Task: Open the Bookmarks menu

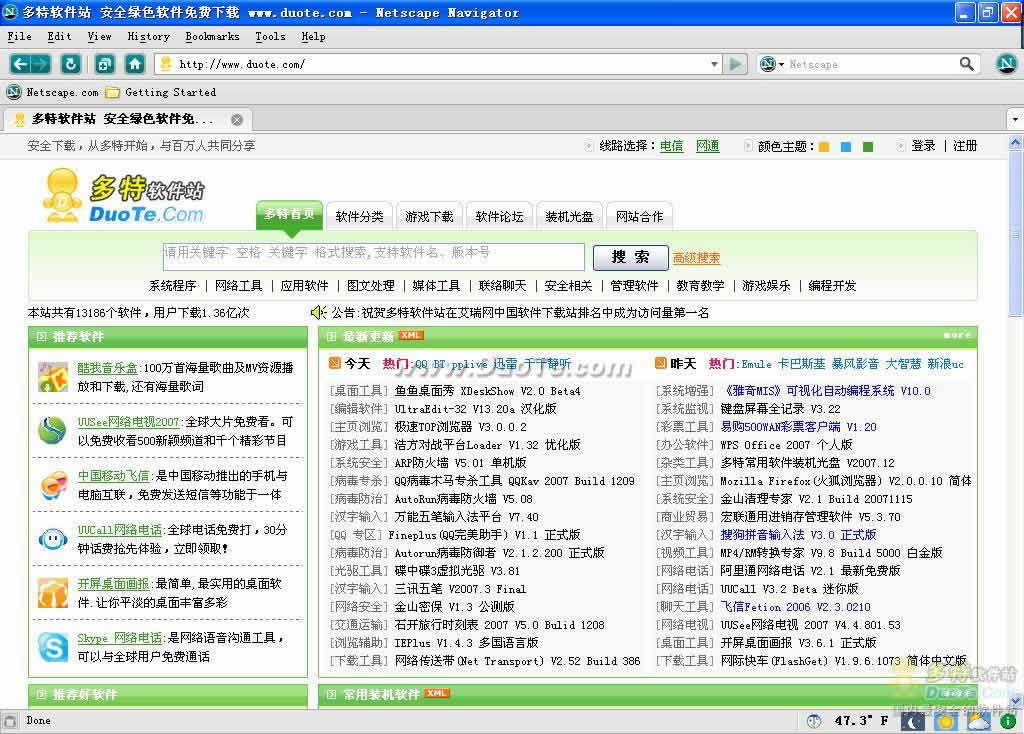Action: [x=212, y=37]
